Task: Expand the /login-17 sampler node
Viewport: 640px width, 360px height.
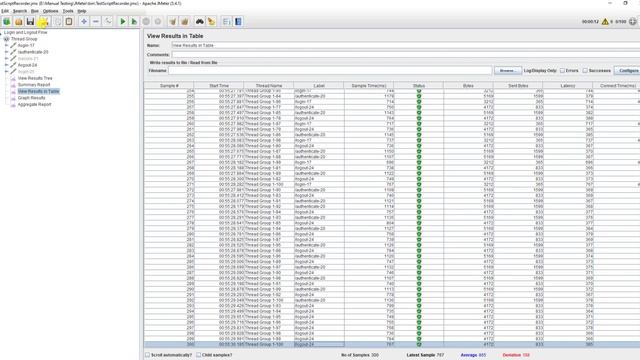Action: 7,45
